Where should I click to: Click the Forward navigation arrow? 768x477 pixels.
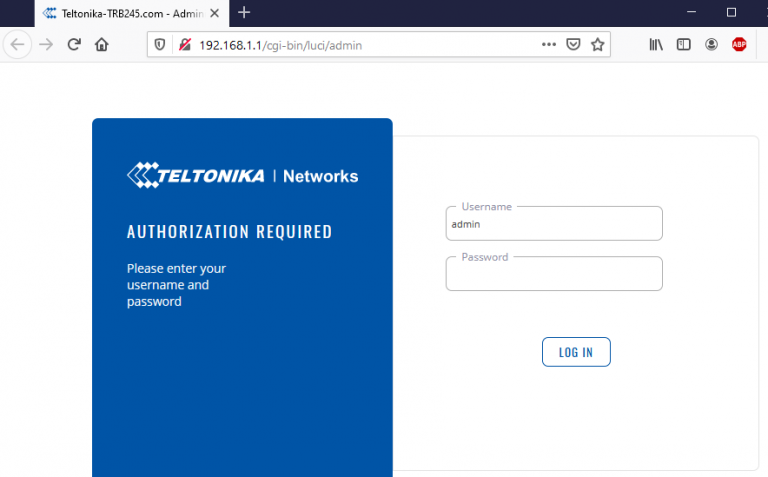click(x=46, y=45)
